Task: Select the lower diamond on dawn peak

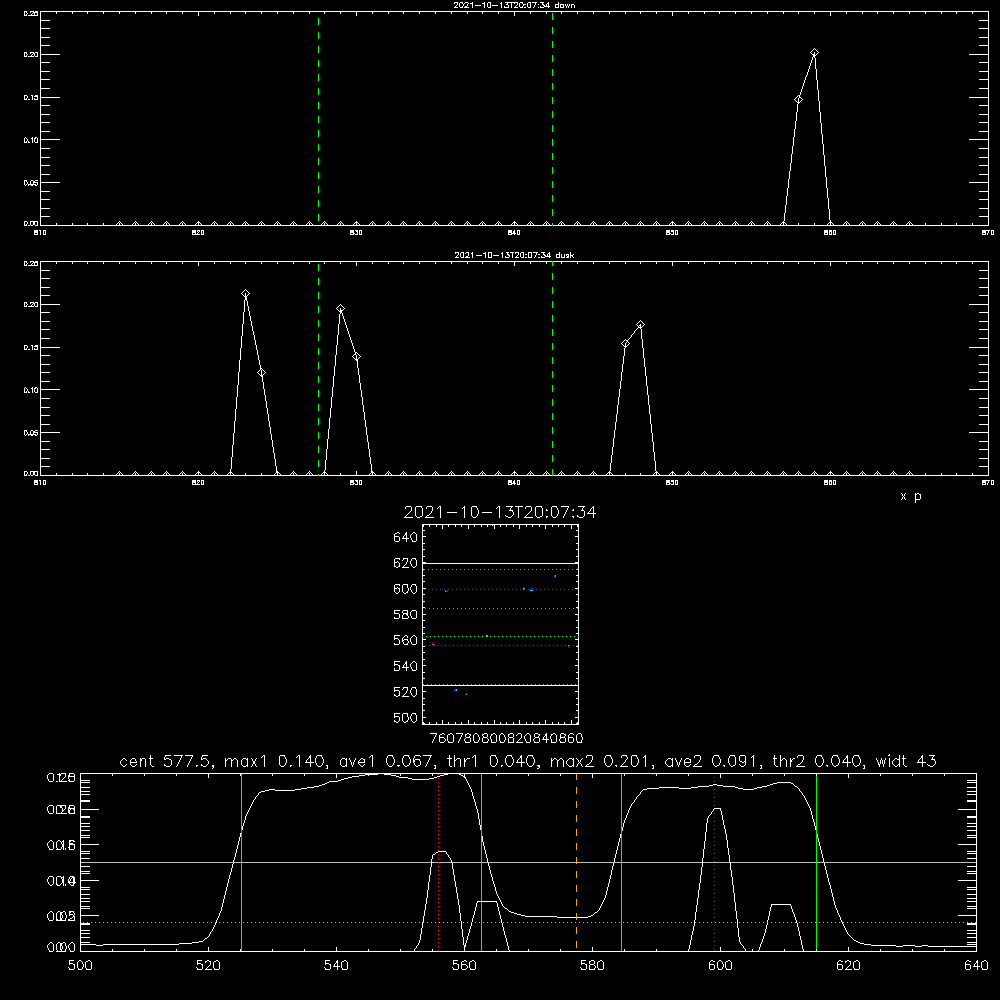Action: pos(798,99)
